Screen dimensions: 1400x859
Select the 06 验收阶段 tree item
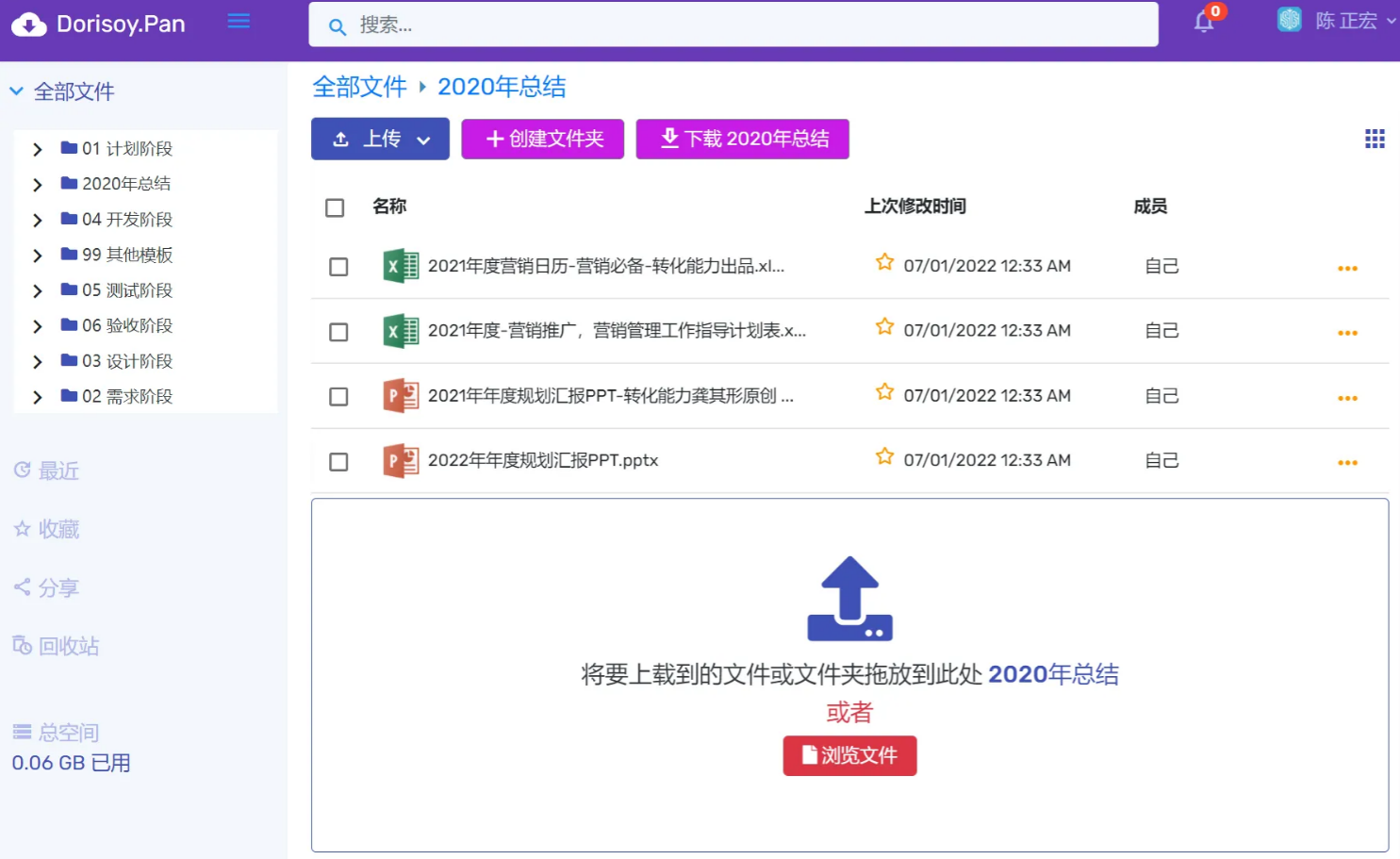coord(127,325)
